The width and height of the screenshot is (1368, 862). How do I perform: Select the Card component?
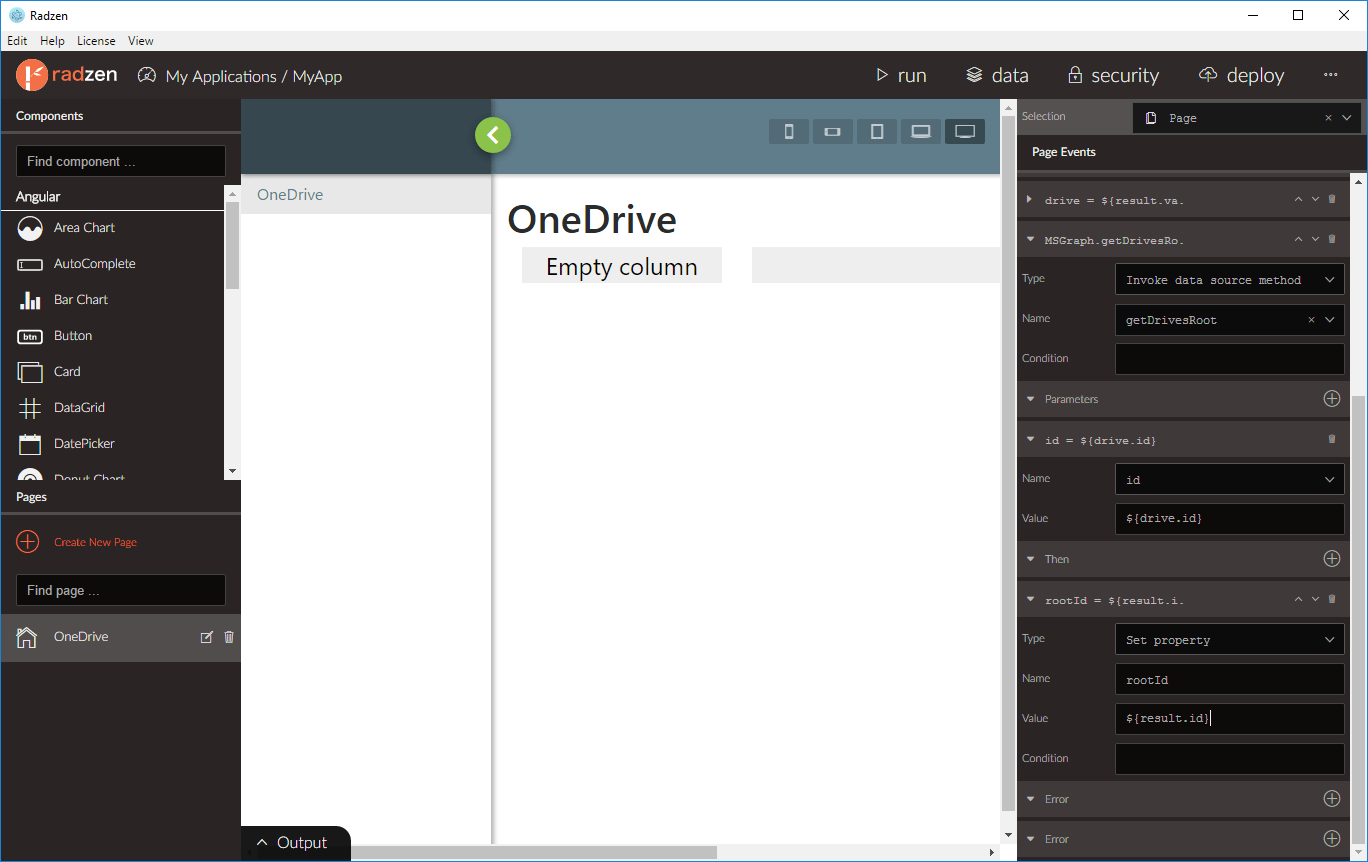click(113, 372)
